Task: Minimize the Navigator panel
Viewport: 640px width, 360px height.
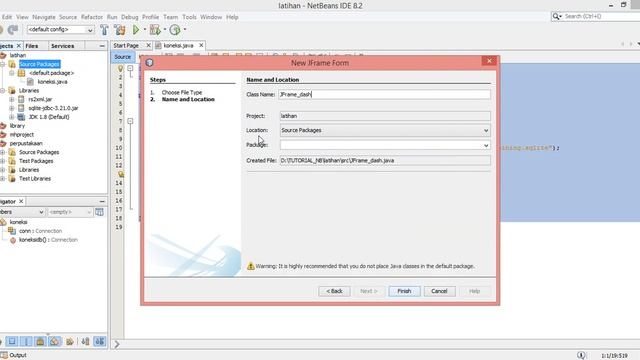Action: 102,201
